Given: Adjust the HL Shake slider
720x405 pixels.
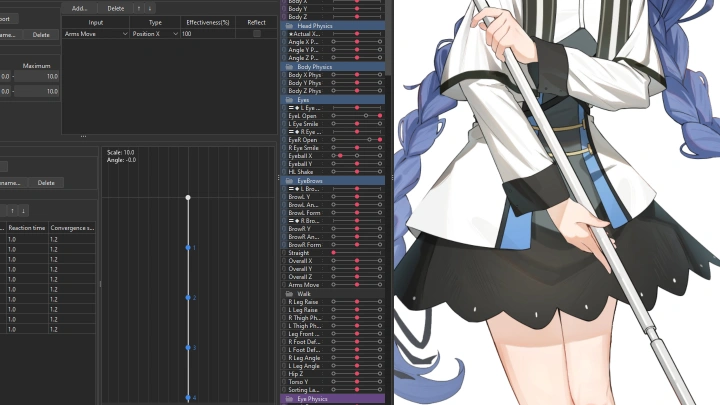Looking at the screenshot, I should (357, 172).
